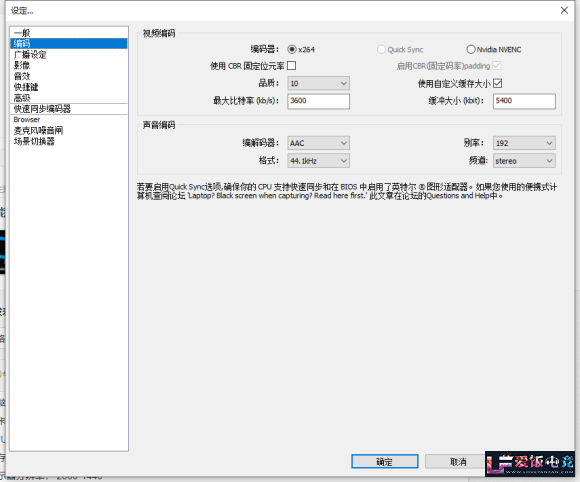Screen dimensions: 580x482
Task: Click the 确定 button
Action: point(385,461)
